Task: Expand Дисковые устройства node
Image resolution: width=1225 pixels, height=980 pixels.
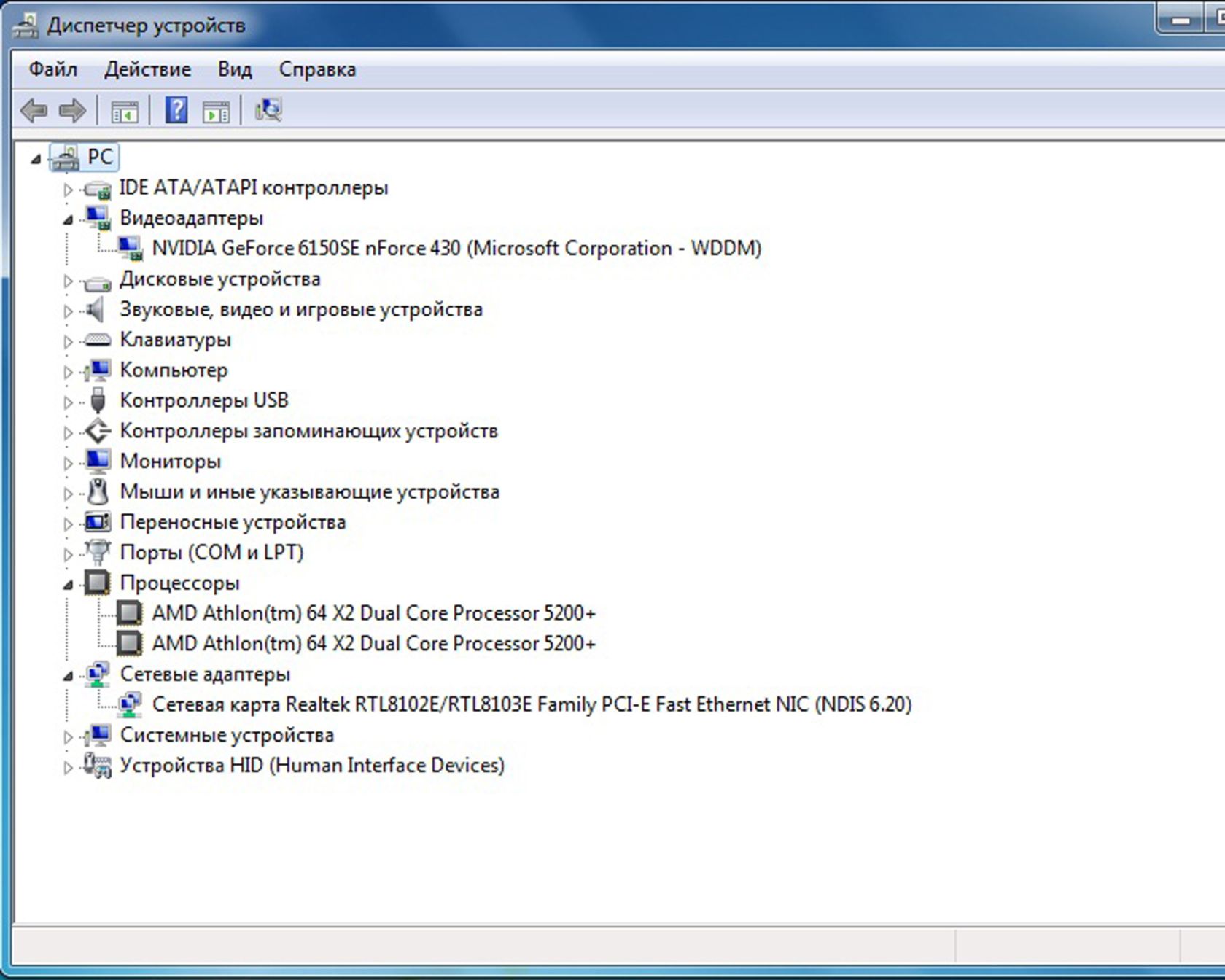Action: point(68,281)
